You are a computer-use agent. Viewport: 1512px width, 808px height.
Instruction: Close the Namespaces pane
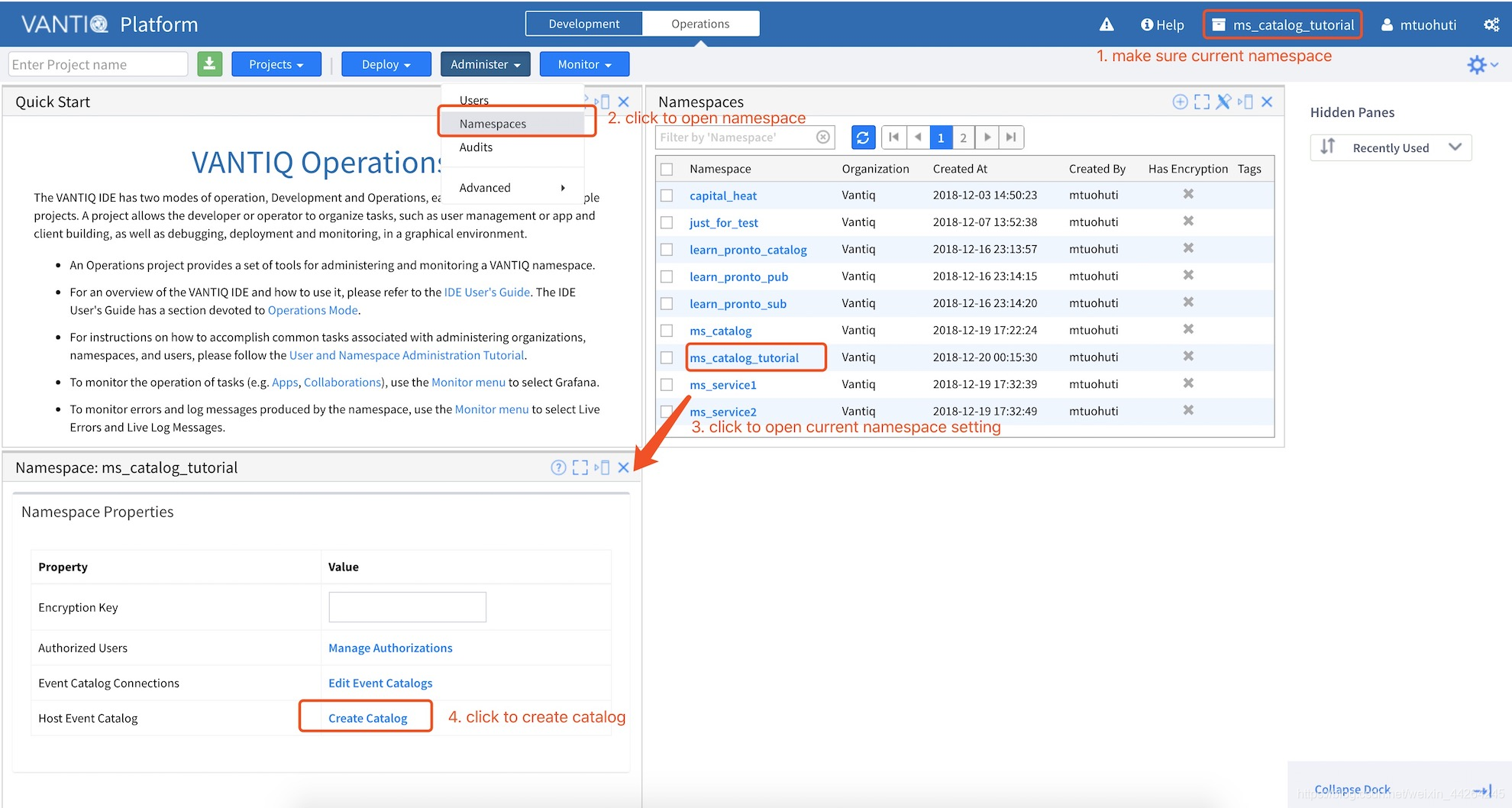click(x=1267, y=102)
